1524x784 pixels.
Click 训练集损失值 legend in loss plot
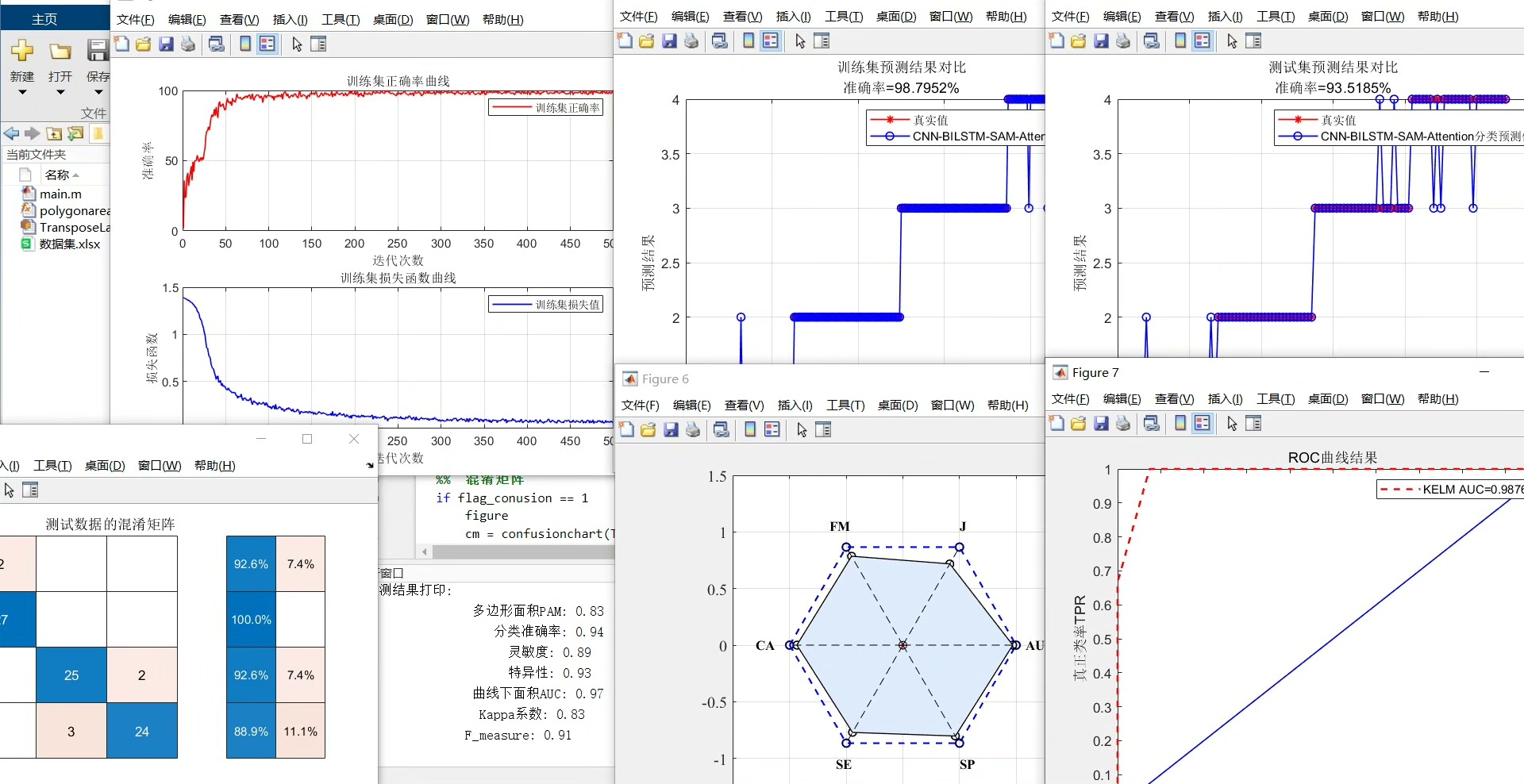546,305
